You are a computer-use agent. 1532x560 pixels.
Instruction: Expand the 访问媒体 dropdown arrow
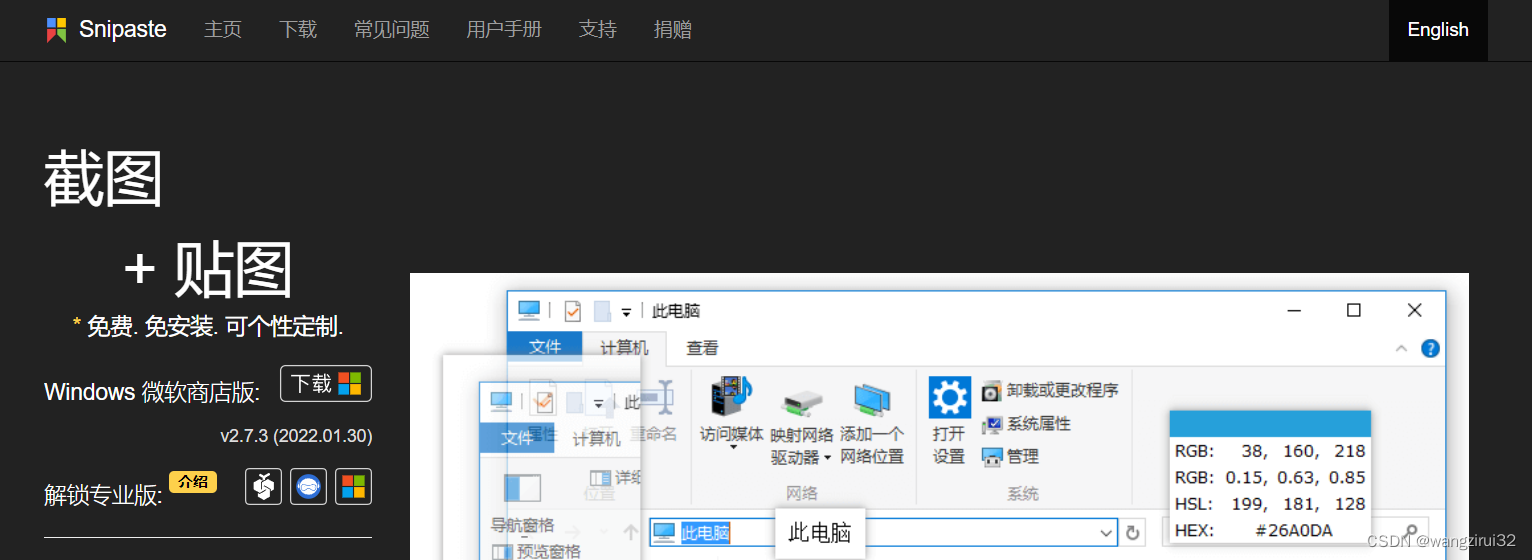[x=733, y=447]
